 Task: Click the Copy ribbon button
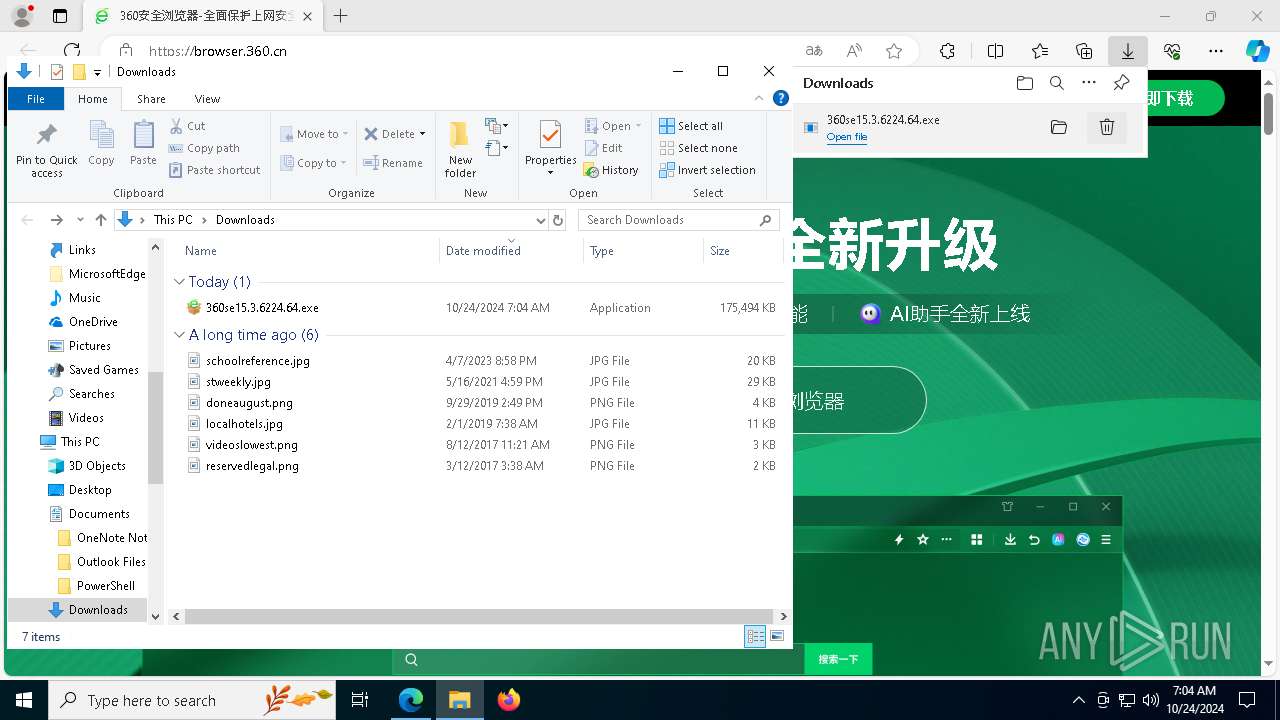101,143
